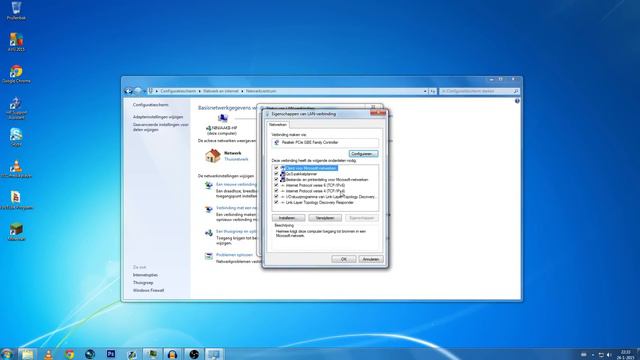The image size is (640, 360).
Task: Click Configuratiescherm in the address breadcrumb
Action: [178, 91]
